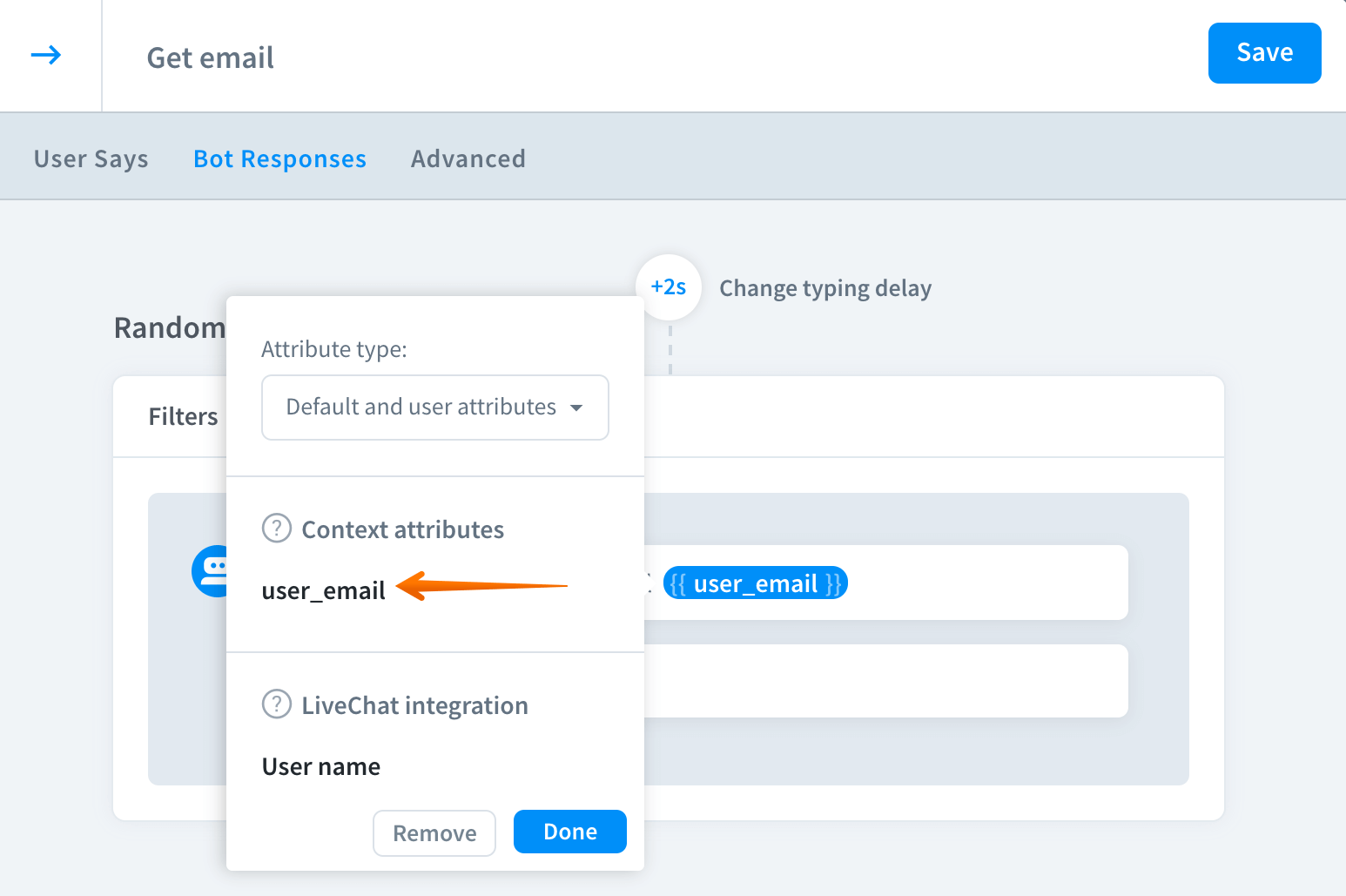Click the empty second response field
The image size is (1346, 896).
point(884,681)
